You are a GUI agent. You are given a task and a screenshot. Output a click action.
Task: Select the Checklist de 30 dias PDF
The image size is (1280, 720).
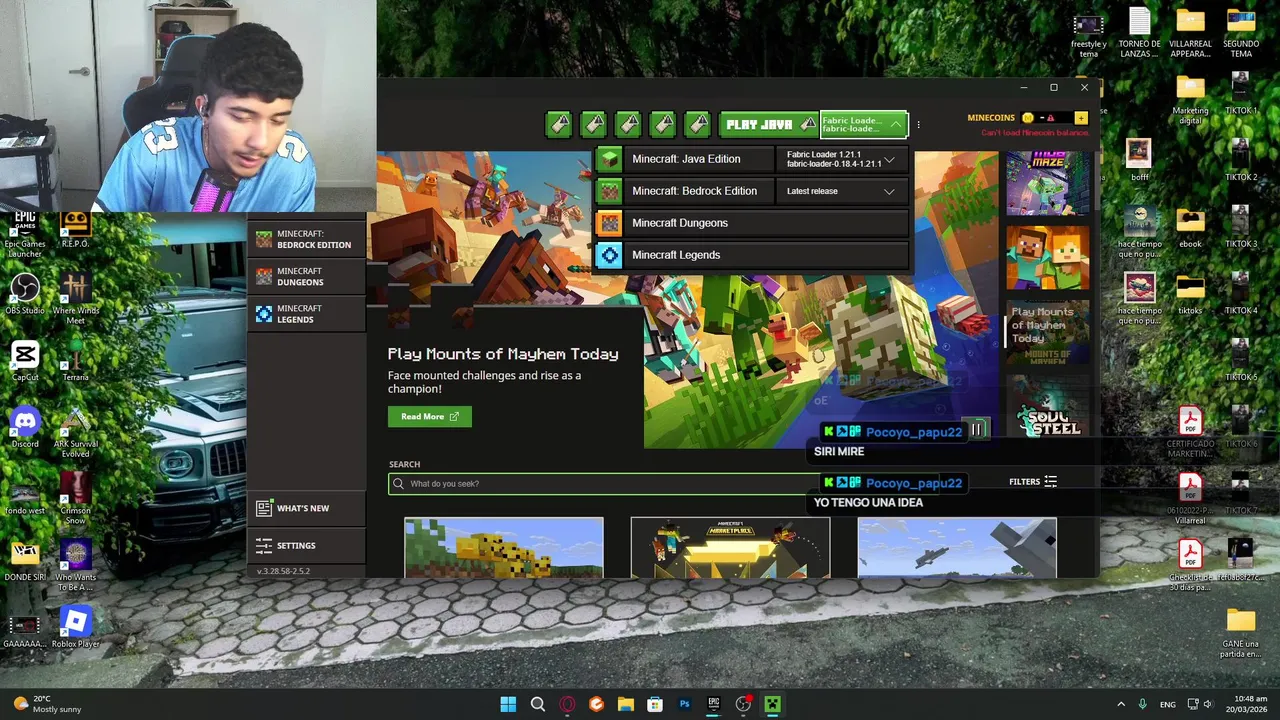tap(1190, 566)
